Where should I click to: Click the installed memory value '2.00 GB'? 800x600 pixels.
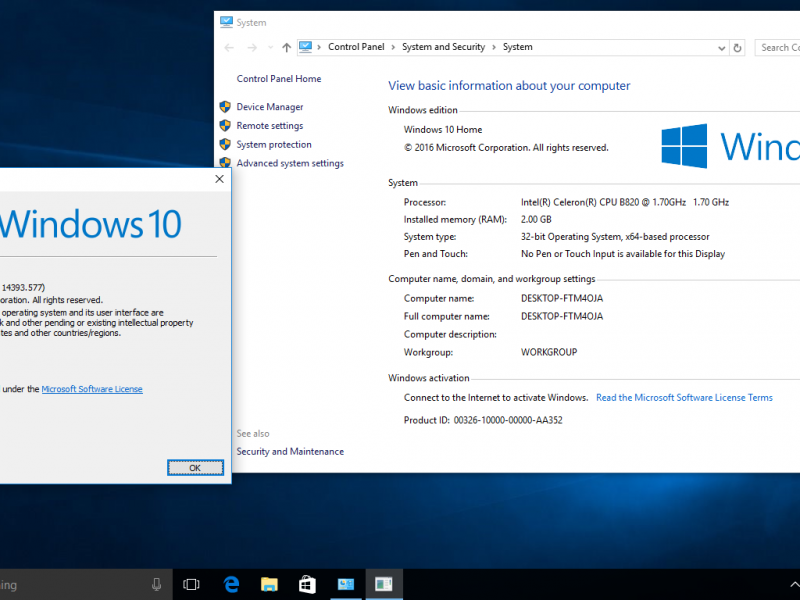point(536,219)
